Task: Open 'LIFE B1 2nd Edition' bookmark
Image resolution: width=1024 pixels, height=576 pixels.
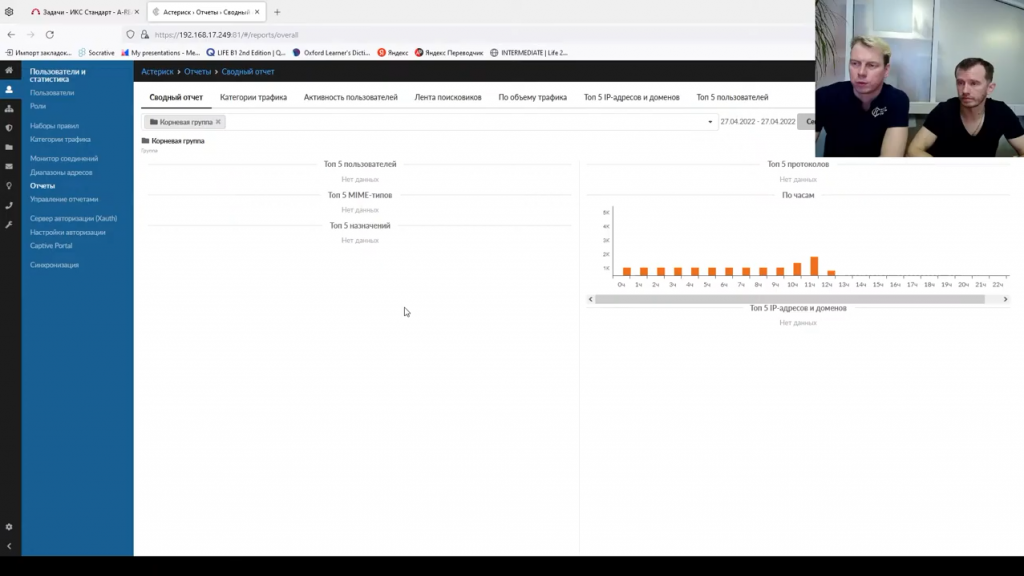Action: tap(246, 53)
